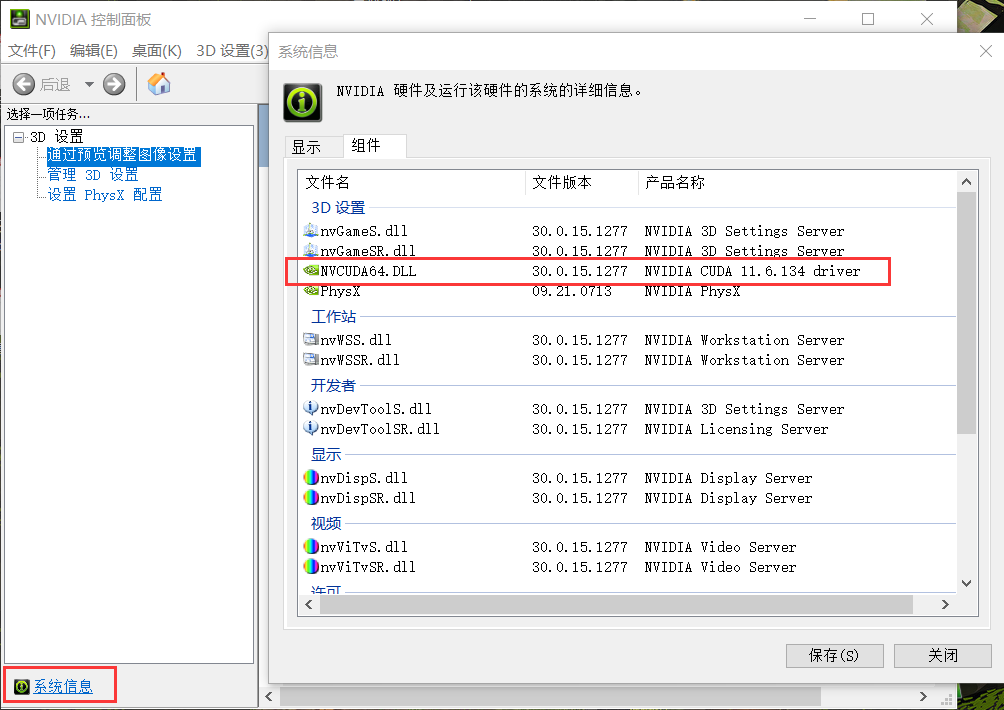Select the nvWSS.dll file name
This screenshot has height=710, width=1004.
click(356, 340)
